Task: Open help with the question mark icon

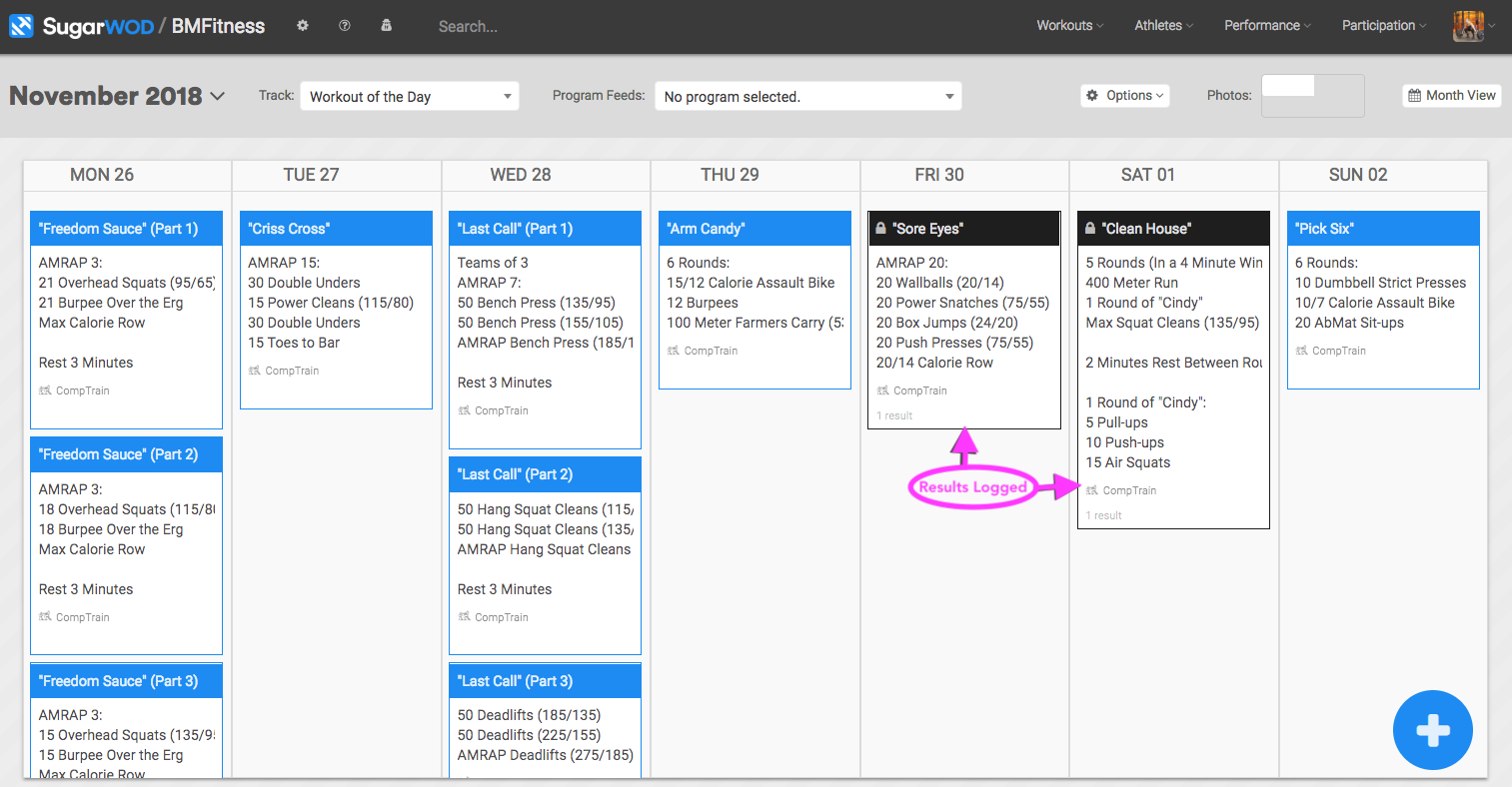Action: click(345, 26)
